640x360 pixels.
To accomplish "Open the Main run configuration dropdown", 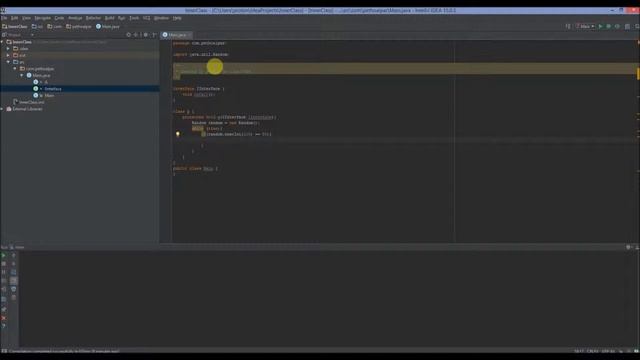I will point(585,27).
